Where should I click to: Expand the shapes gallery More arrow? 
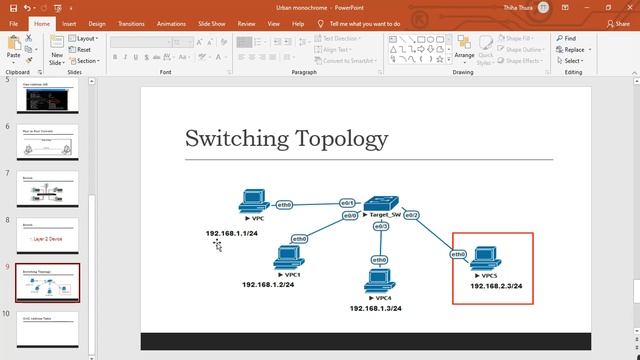coord(449,60)
